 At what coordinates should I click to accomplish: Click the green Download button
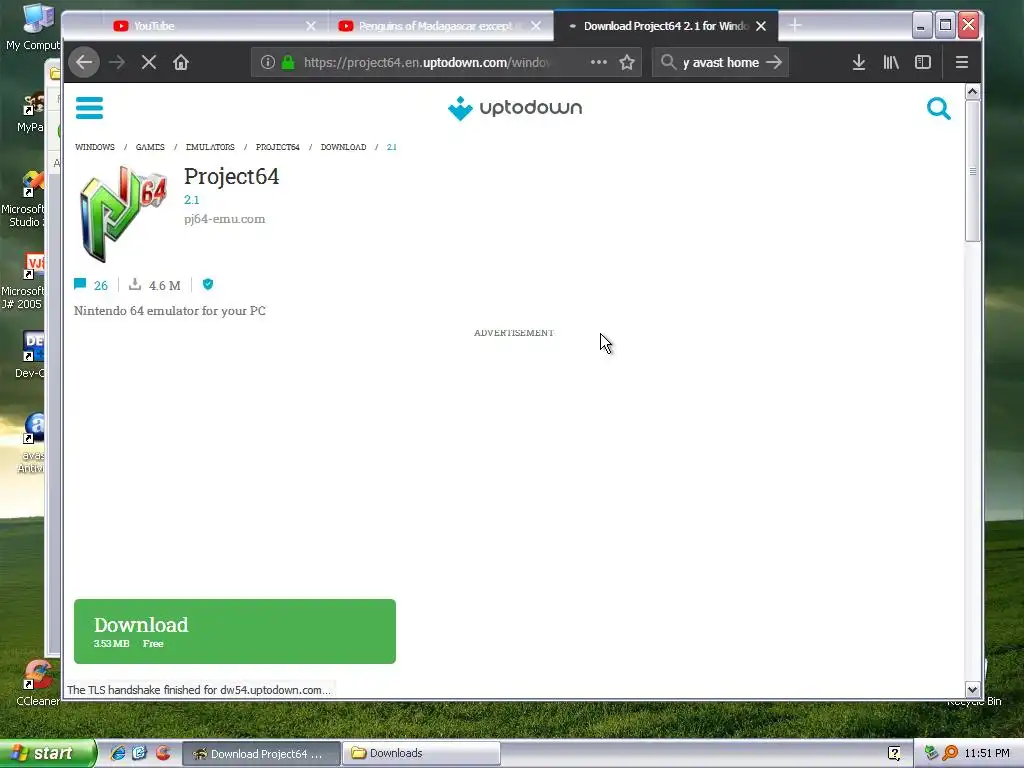coord(235,632)
